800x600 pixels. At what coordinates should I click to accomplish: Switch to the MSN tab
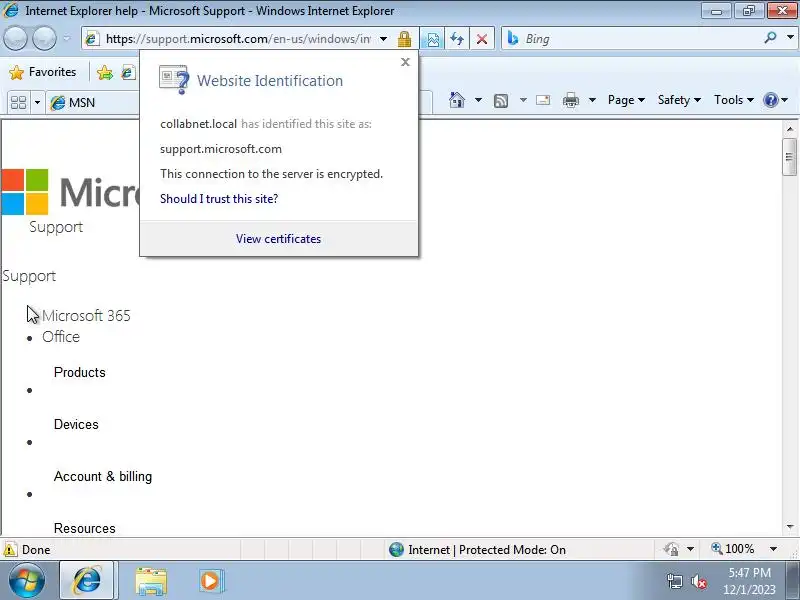point(92,103)
